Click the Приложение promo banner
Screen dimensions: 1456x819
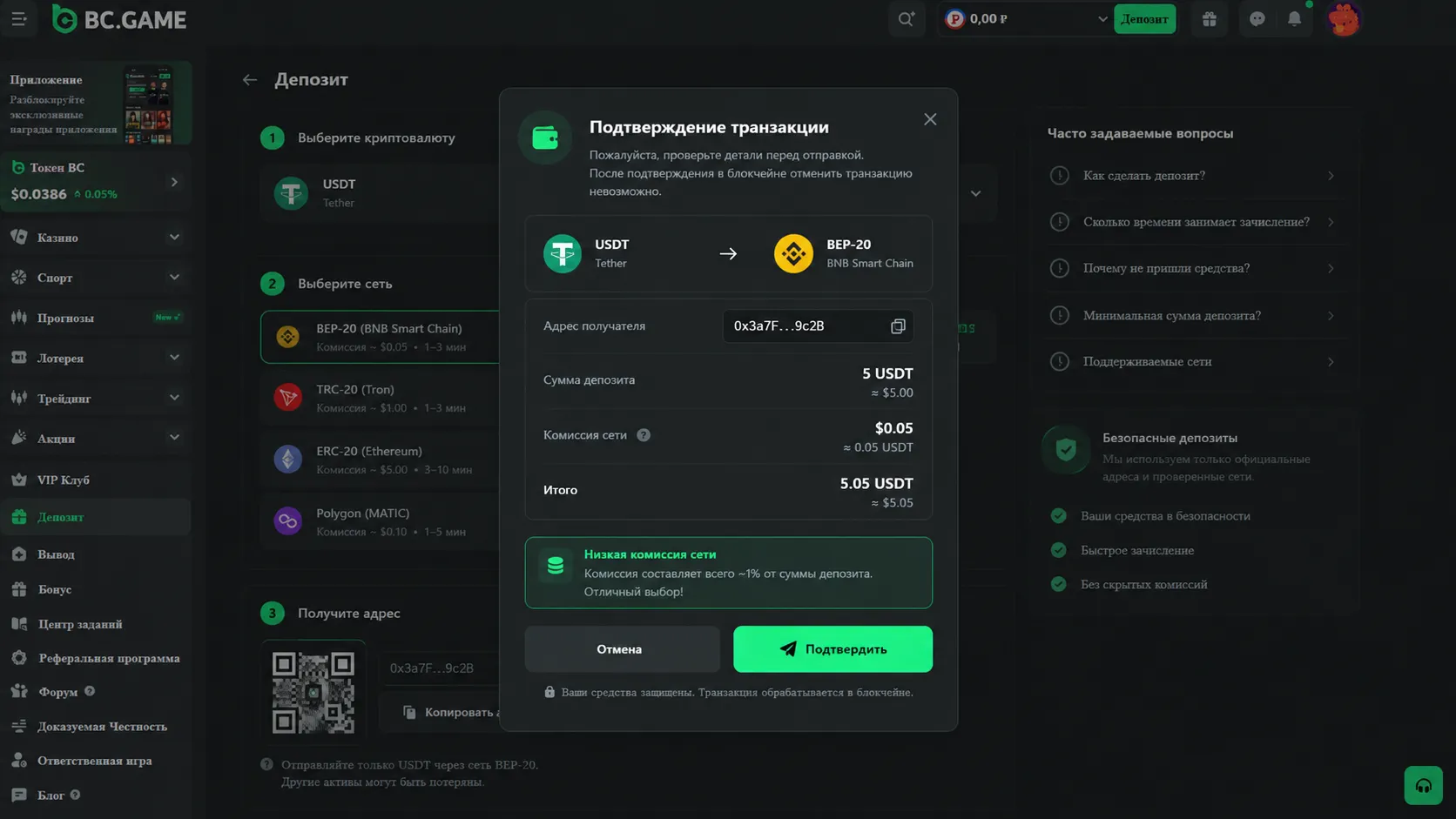point(96,104)
